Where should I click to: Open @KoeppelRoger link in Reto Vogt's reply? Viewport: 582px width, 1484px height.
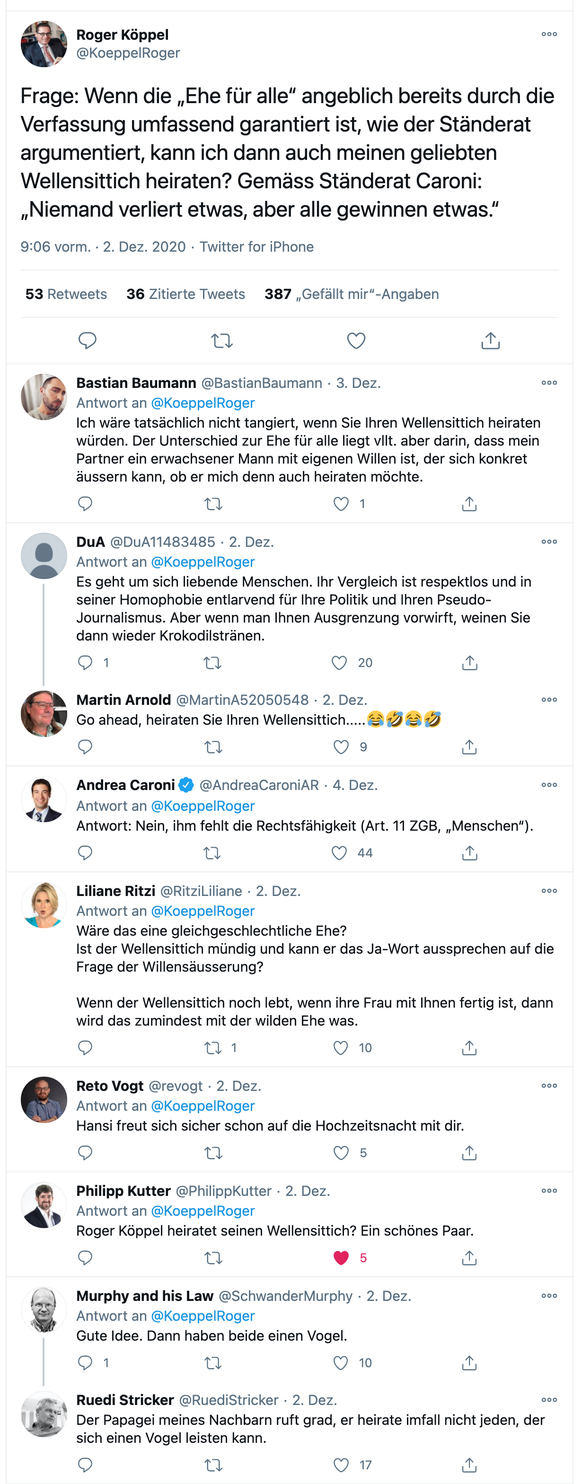click(x=203, y=1106)
